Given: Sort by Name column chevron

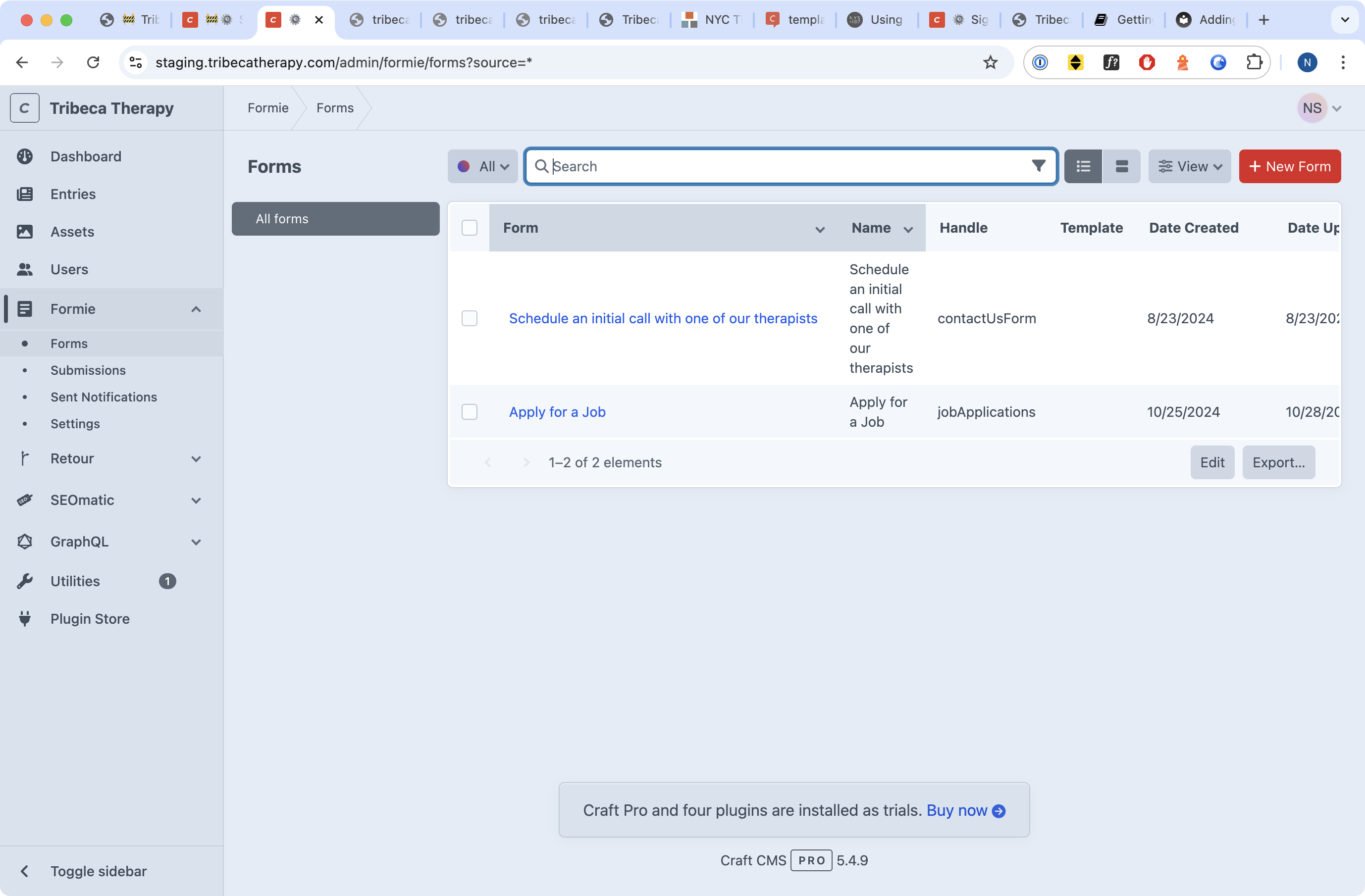Looking at the screenshot, I should coord(908,229).
